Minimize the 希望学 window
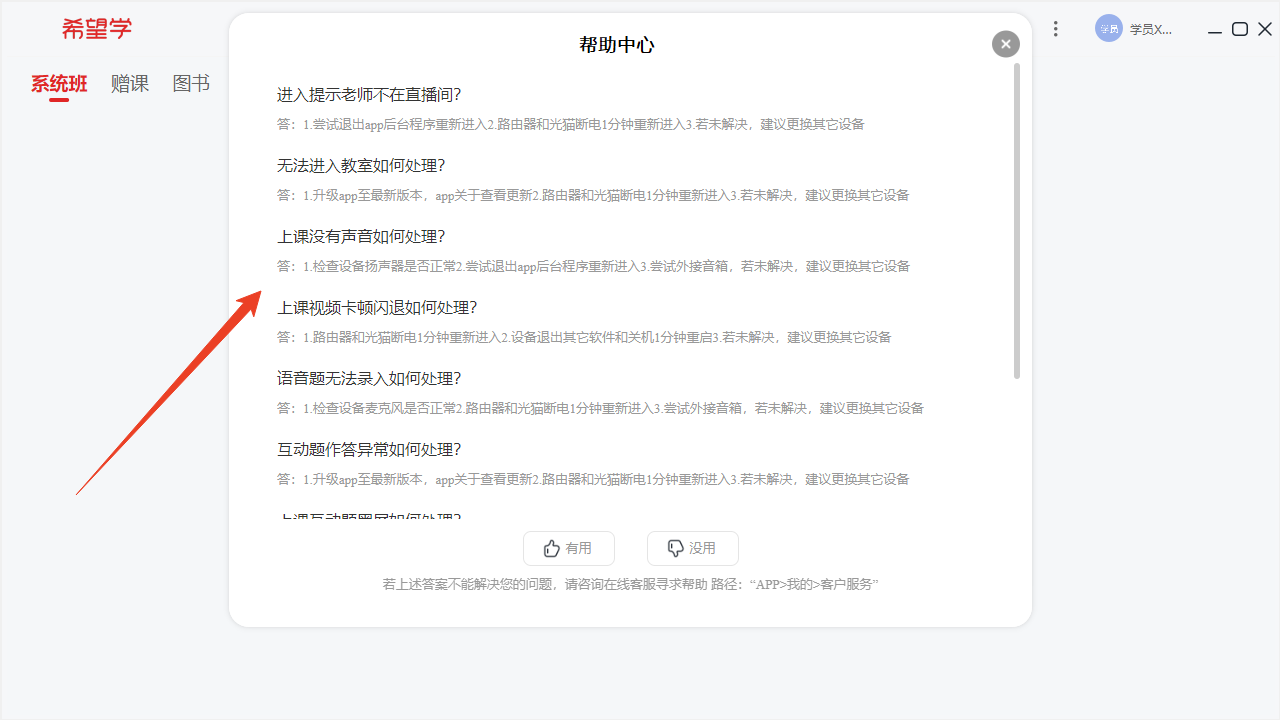This screenshot has height=721, width=1281. (1215, 30)
